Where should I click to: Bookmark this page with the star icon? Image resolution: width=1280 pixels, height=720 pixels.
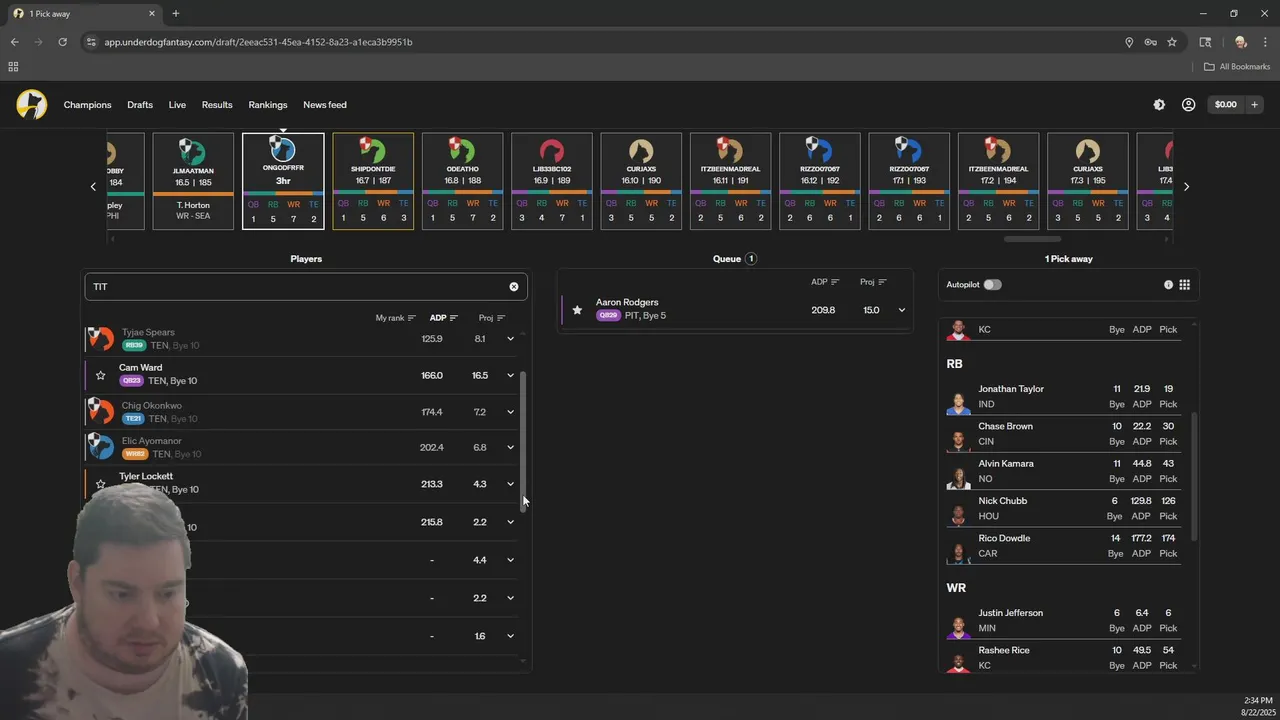(1172, 42)
